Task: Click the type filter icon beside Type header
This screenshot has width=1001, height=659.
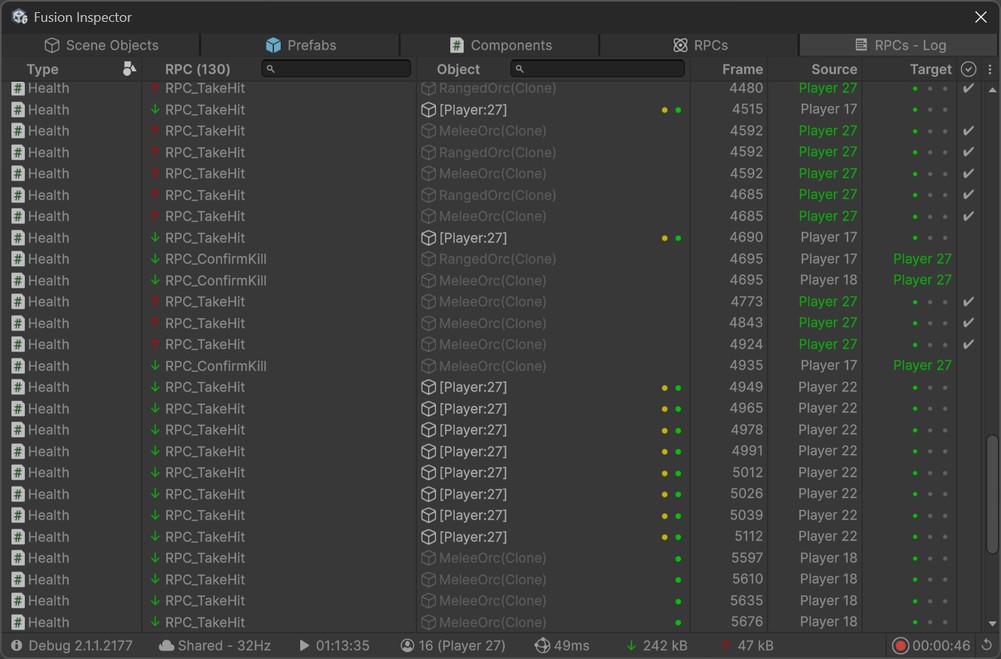Action: click(129, 69)
